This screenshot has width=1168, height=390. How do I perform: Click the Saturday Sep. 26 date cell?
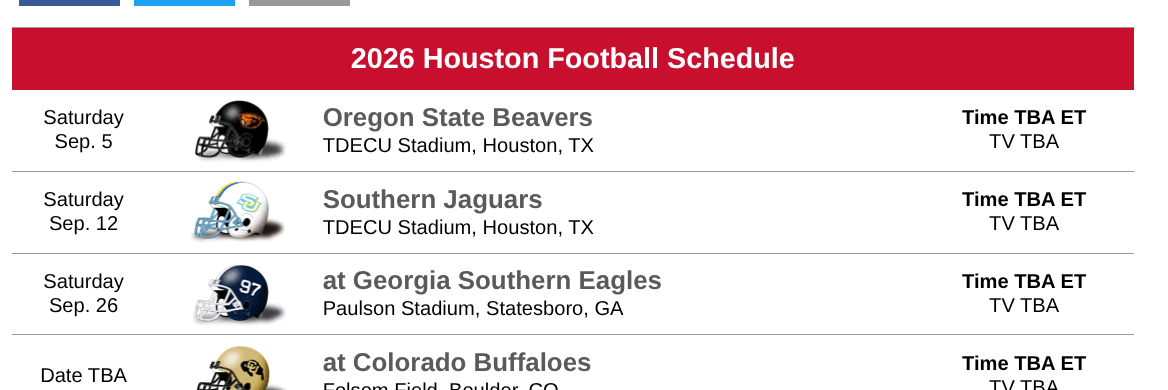tap(83, 293)
